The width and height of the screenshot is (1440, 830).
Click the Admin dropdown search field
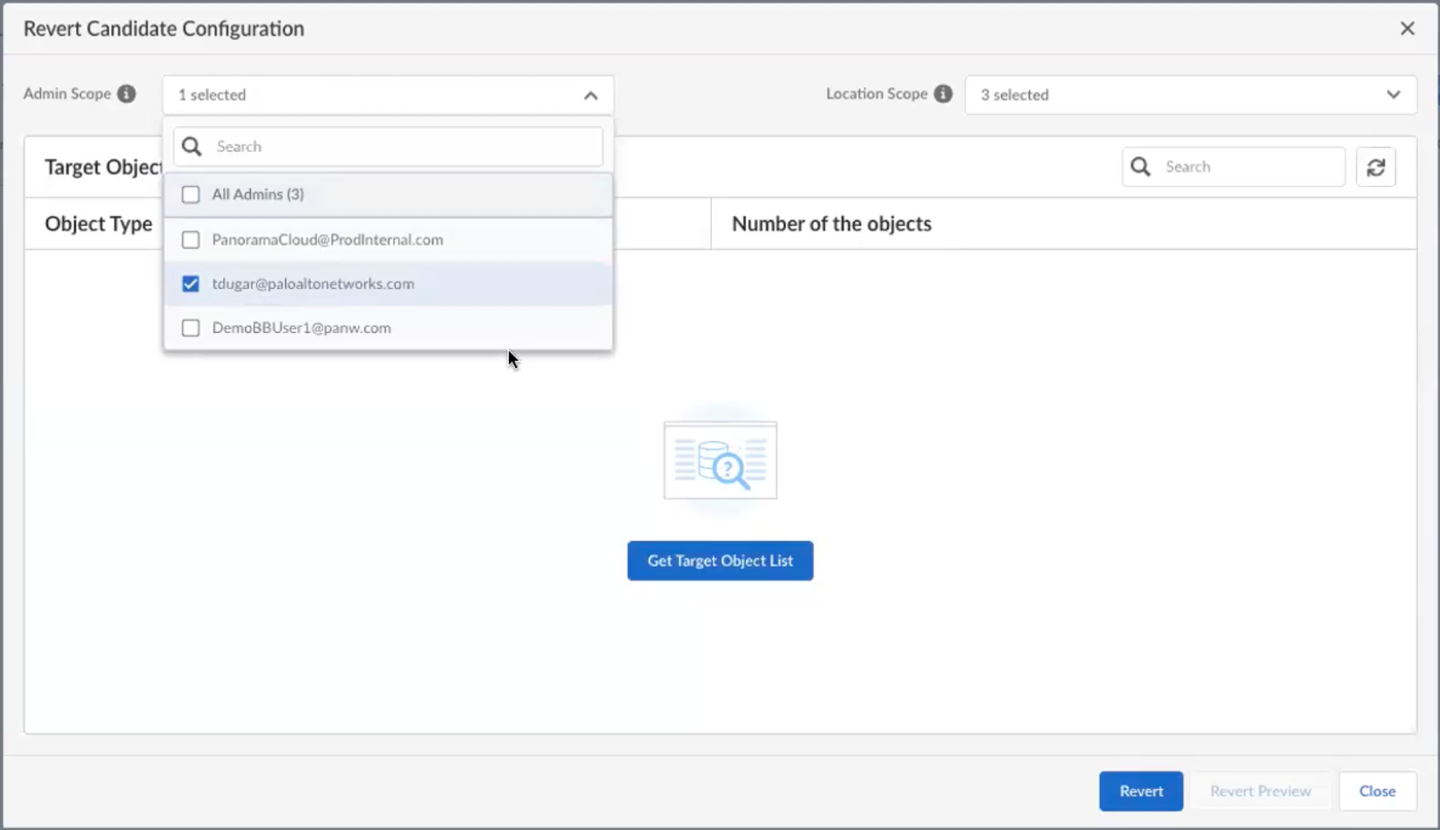point(400,146)
